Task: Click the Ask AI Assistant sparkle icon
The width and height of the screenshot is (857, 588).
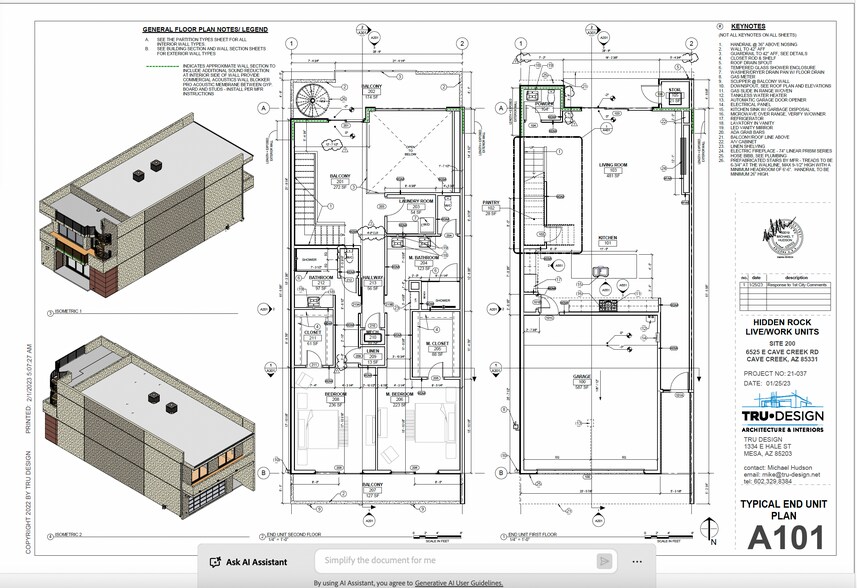Action: [214, 562]
